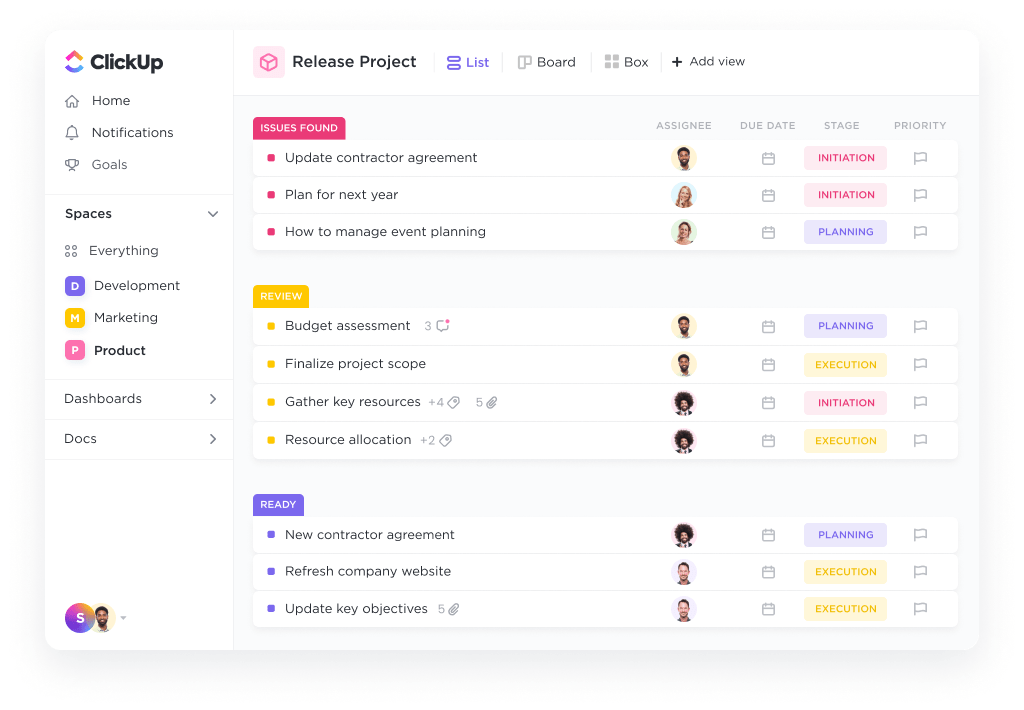Screen dimensions: 1024x710
Task: Open attachments paperclip on Update key objectives
Action: pos(453,609)
